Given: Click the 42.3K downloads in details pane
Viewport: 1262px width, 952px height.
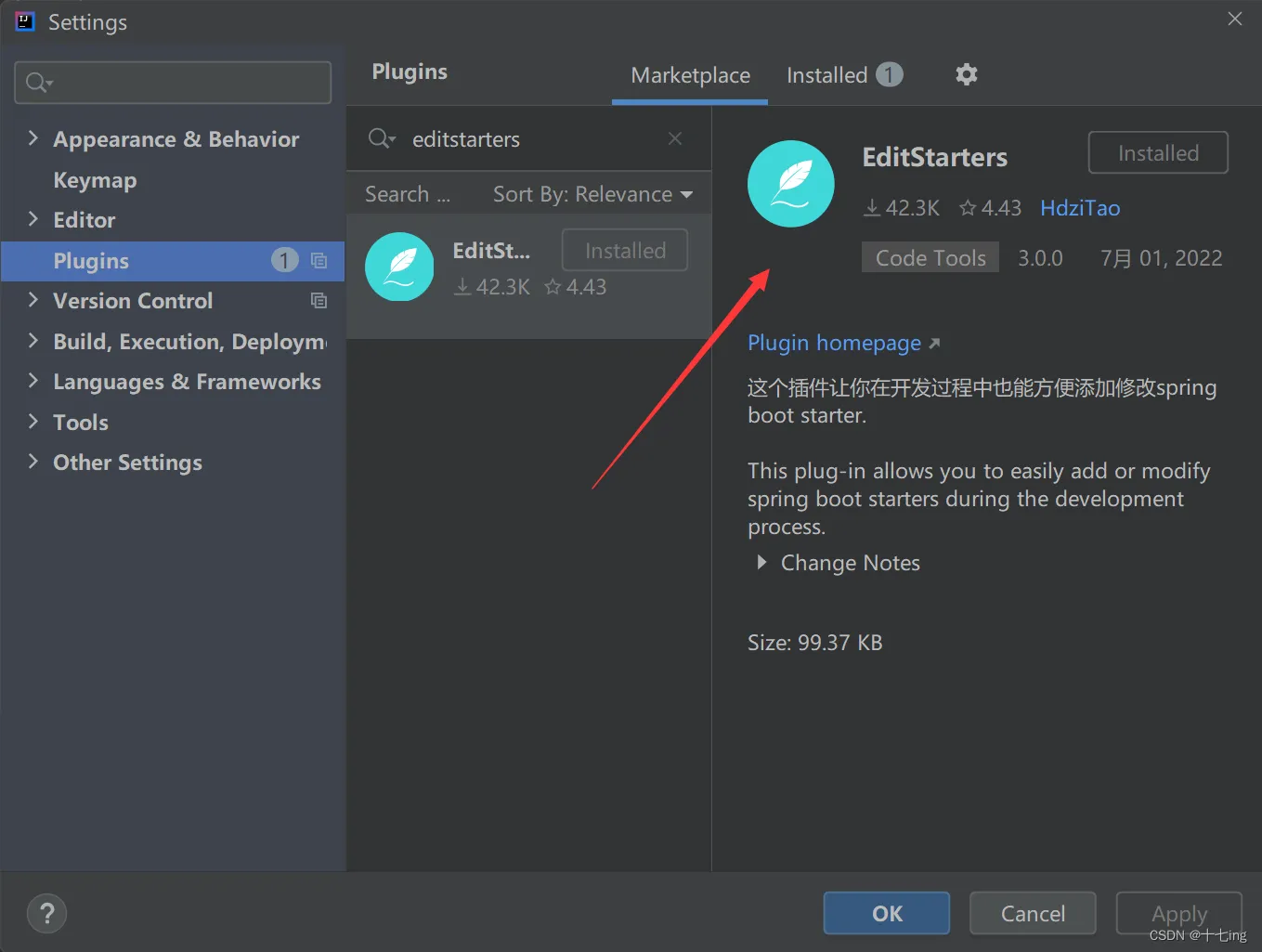Looking at the screenshot, I should [x=901, y=208].
